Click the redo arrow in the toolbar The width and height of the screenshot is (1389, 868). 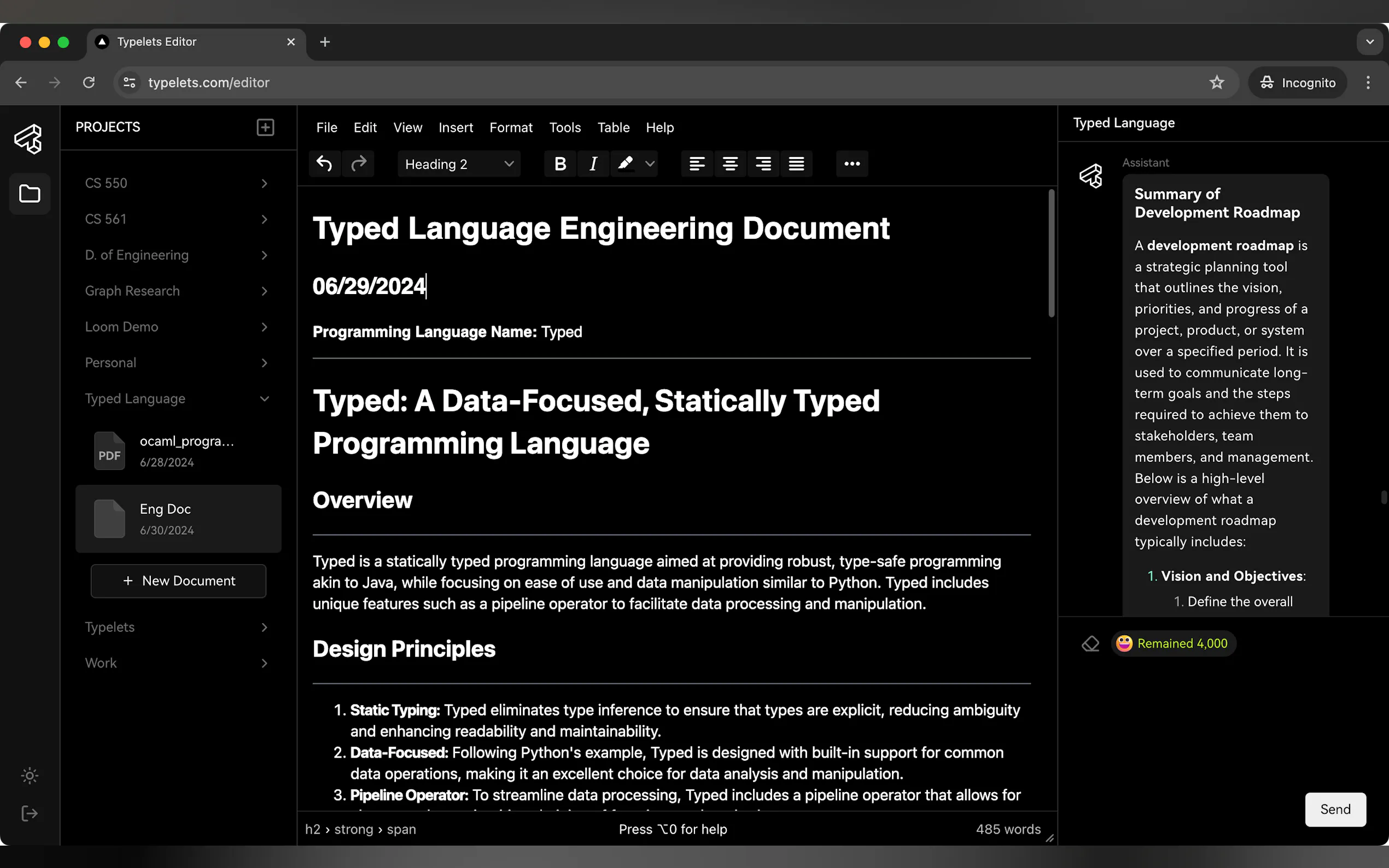358,164
